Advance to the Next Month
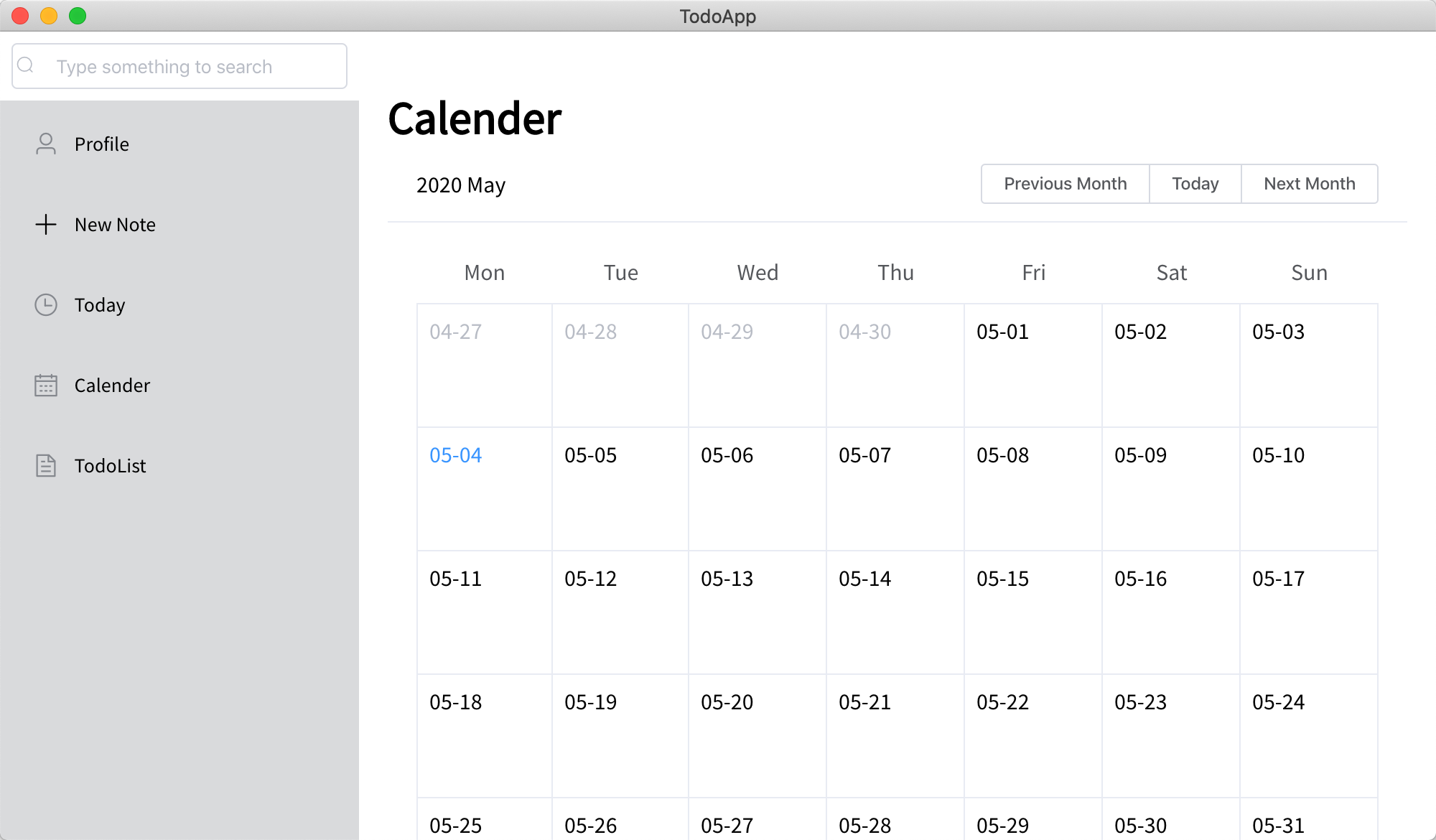Screen dimensions: 1436x840 click(1309, 184)
